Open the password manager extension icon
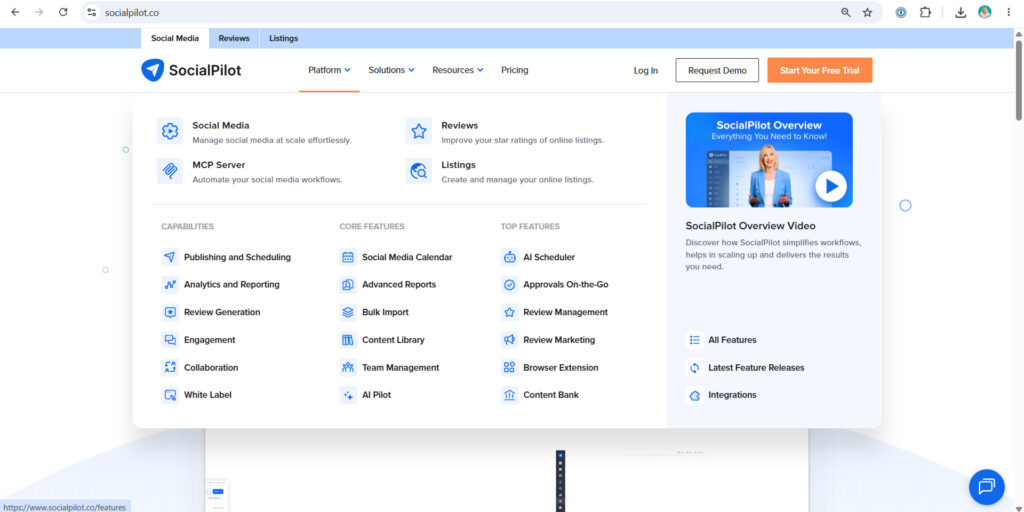Screen dimensions: 1024x512 click(x=901, y=12)
